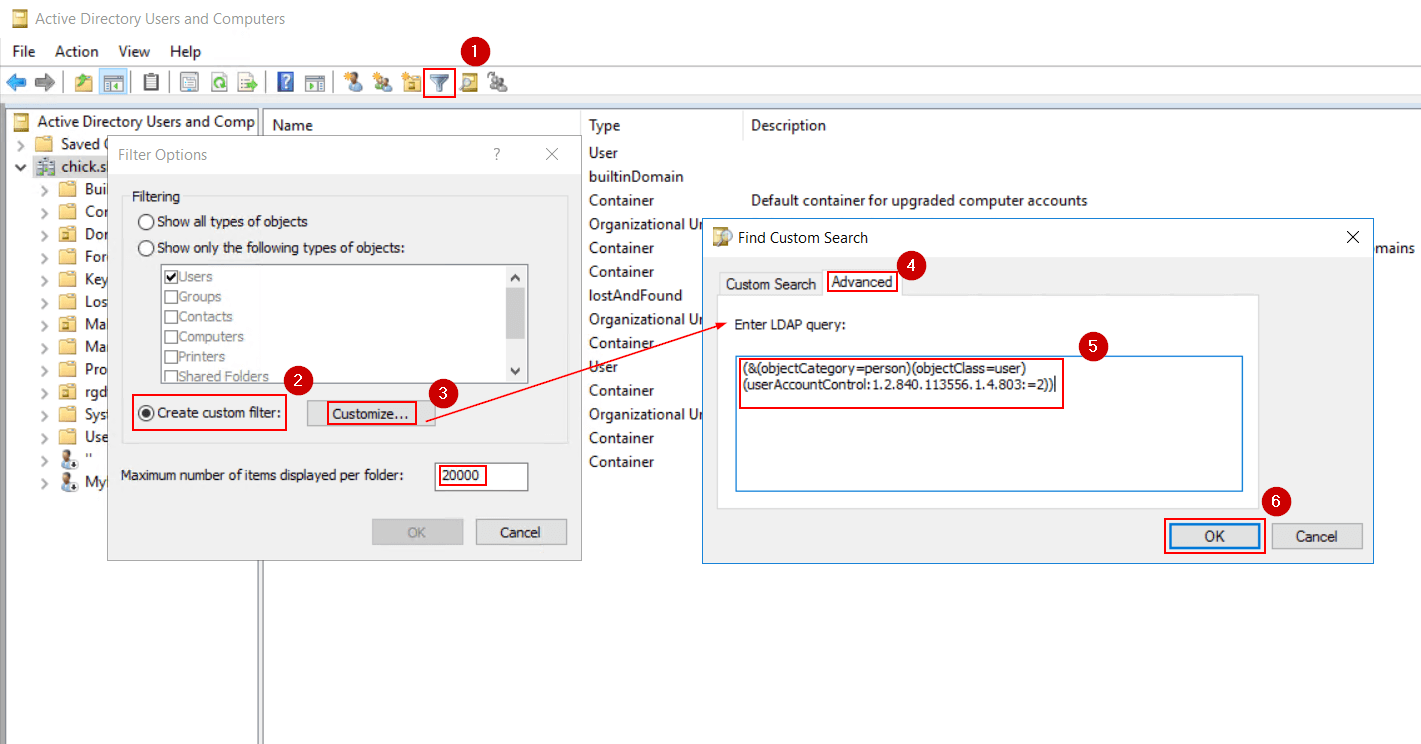Navigate back with the back arrow icon

tap(16, 81)
